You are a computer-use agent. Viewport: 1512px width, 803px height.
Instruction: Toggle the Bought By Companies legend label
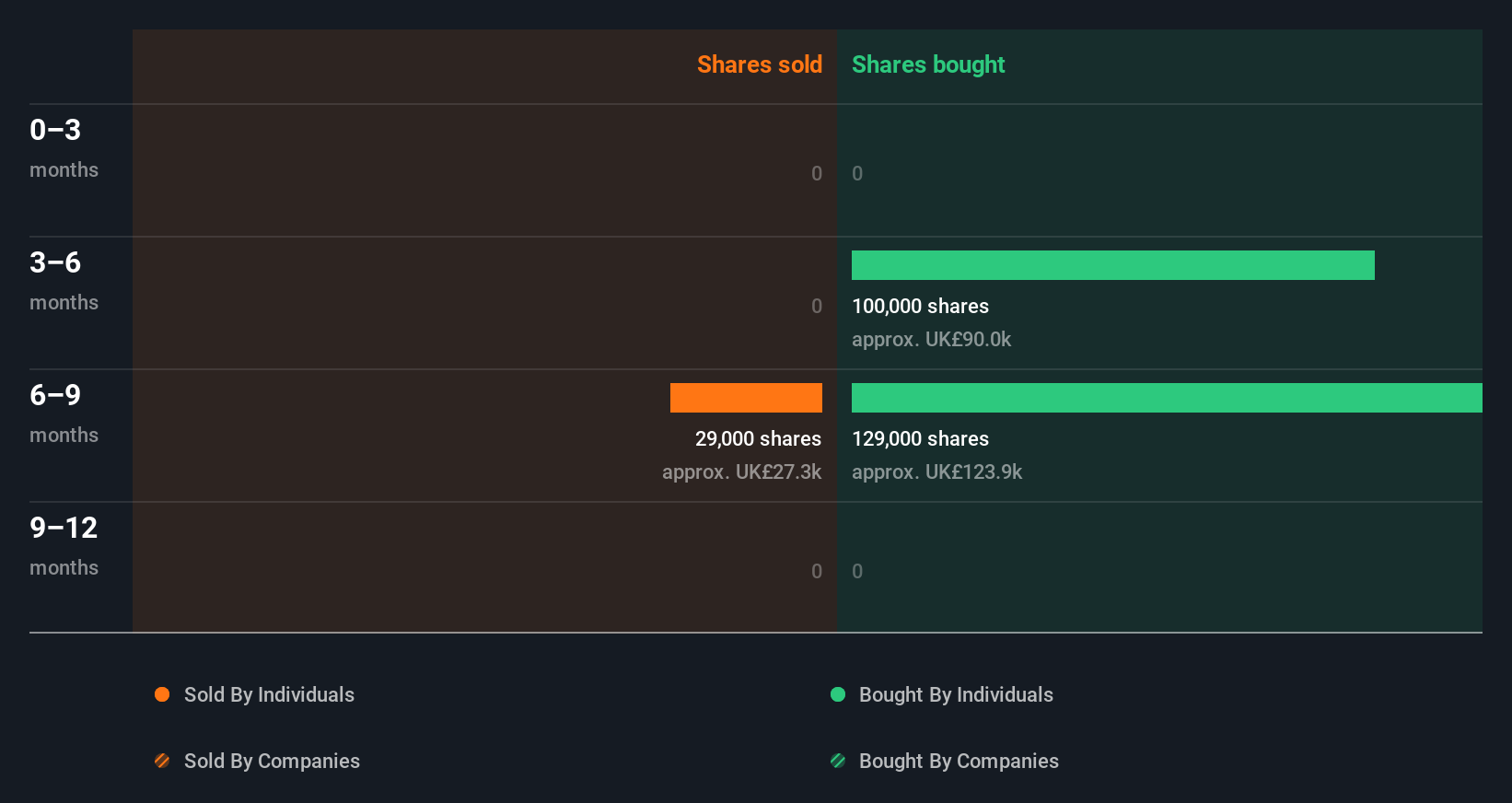coord(959,762)
